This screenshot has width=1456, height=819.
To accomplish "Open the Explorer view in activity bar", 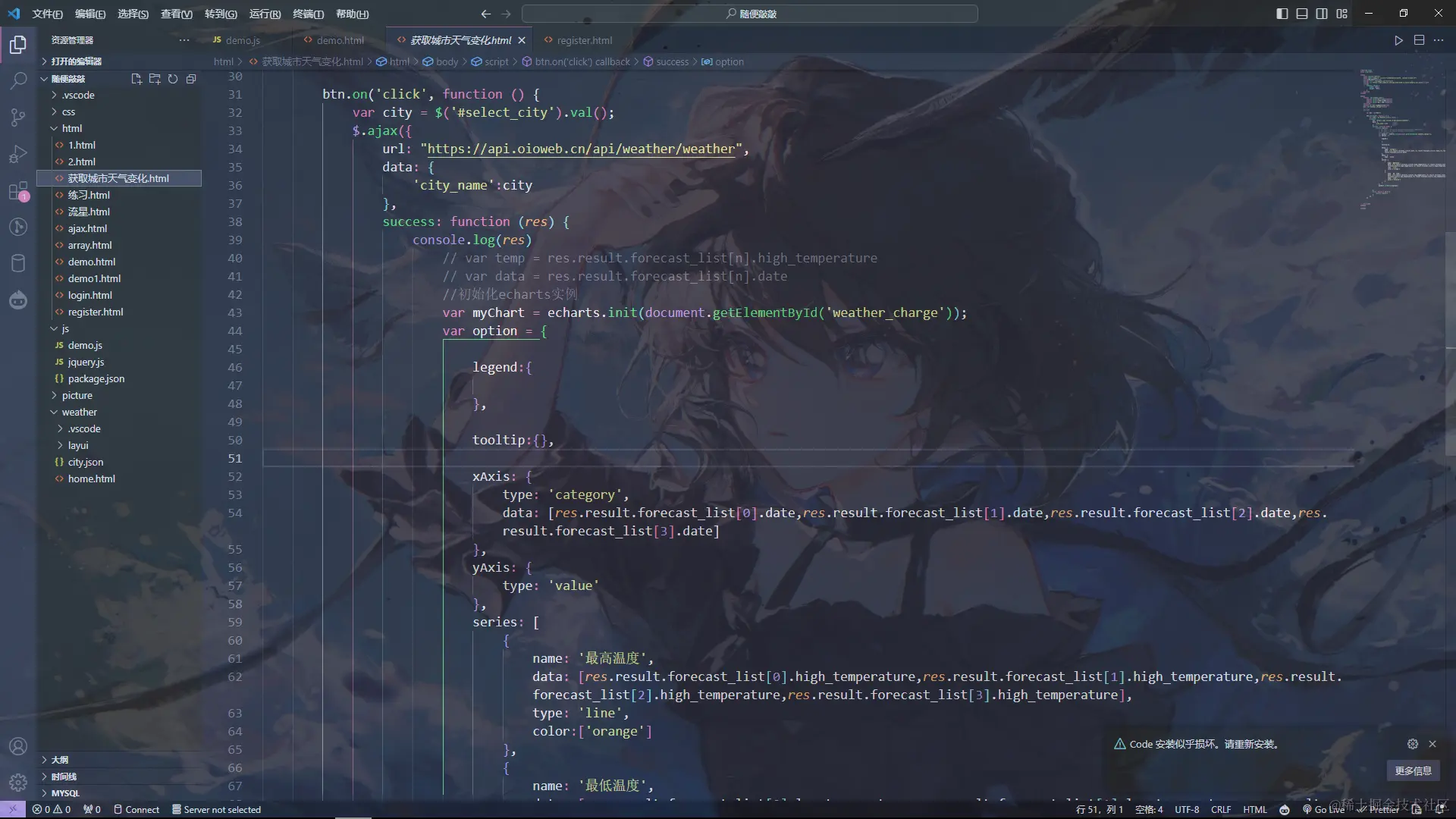I will [x=18, y=45].
